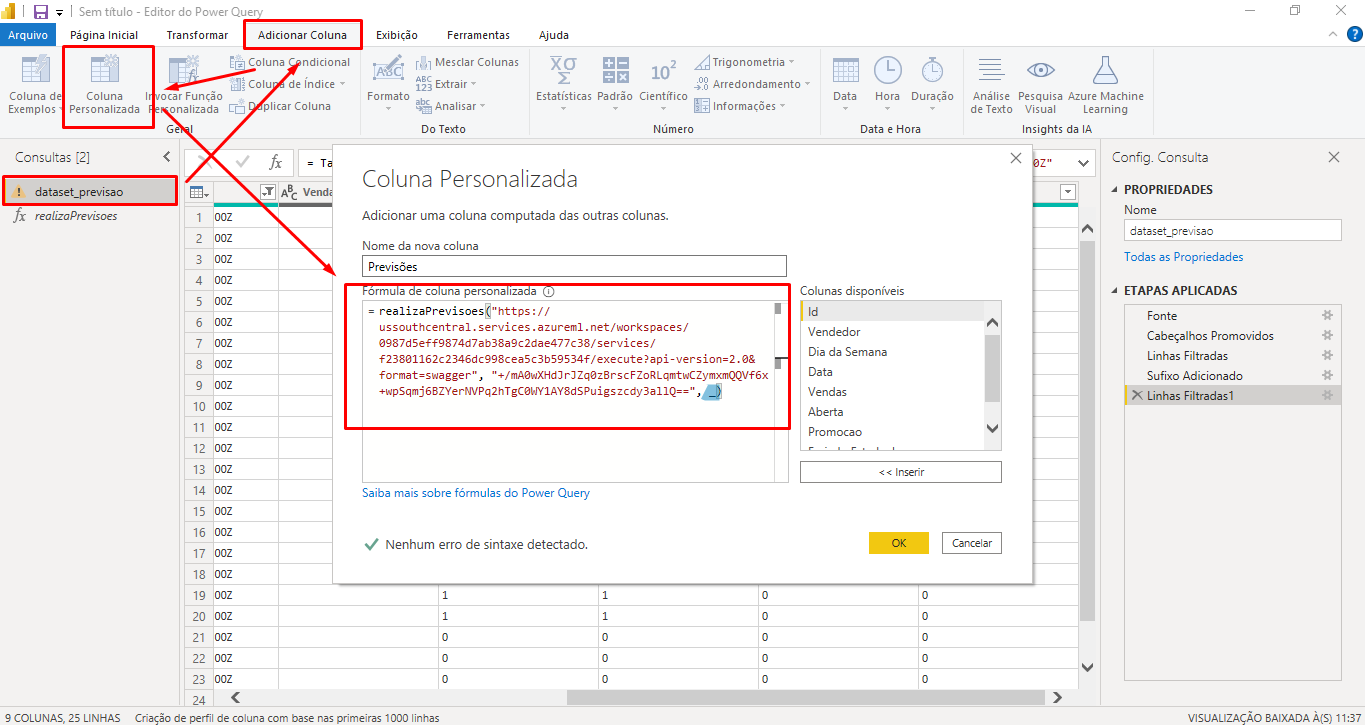Select Aberta in available columns
Image resolution: width=1365 pixels, height=725 pixels.
point(892,412)
